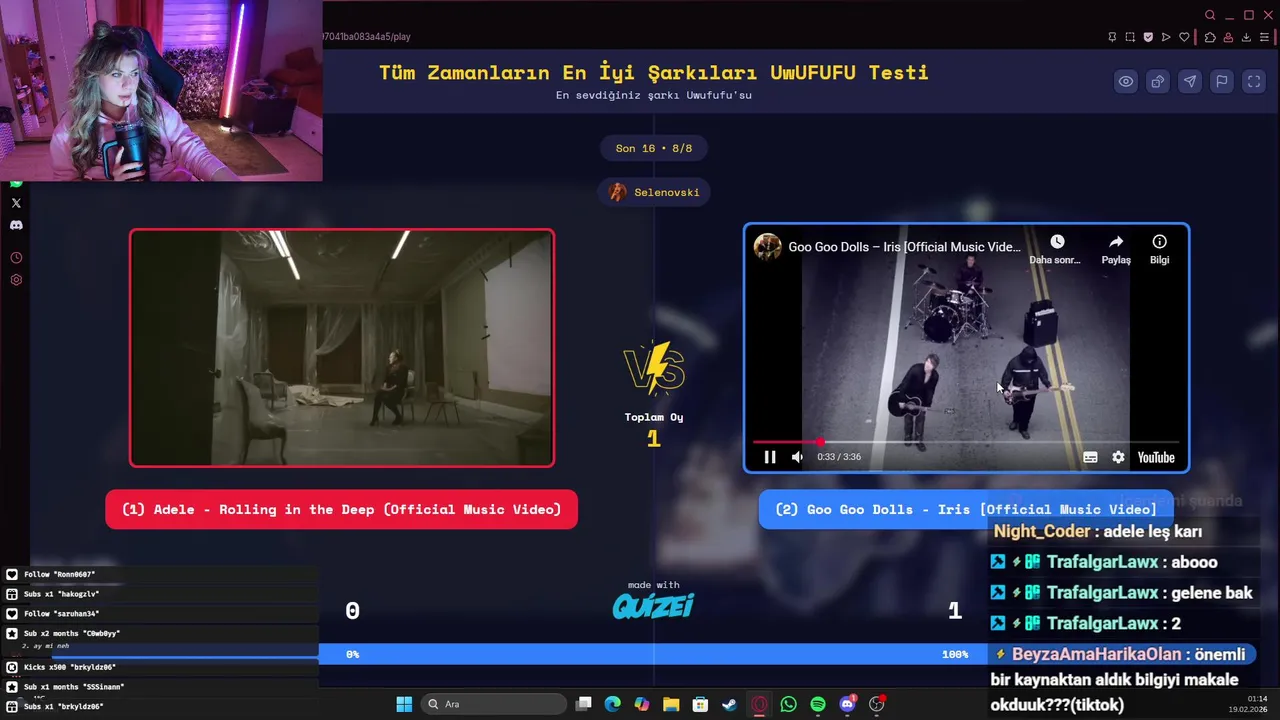Click the flag report button
The width and height of the screenshot is (1280, 720).
(x=1222, y=82)
